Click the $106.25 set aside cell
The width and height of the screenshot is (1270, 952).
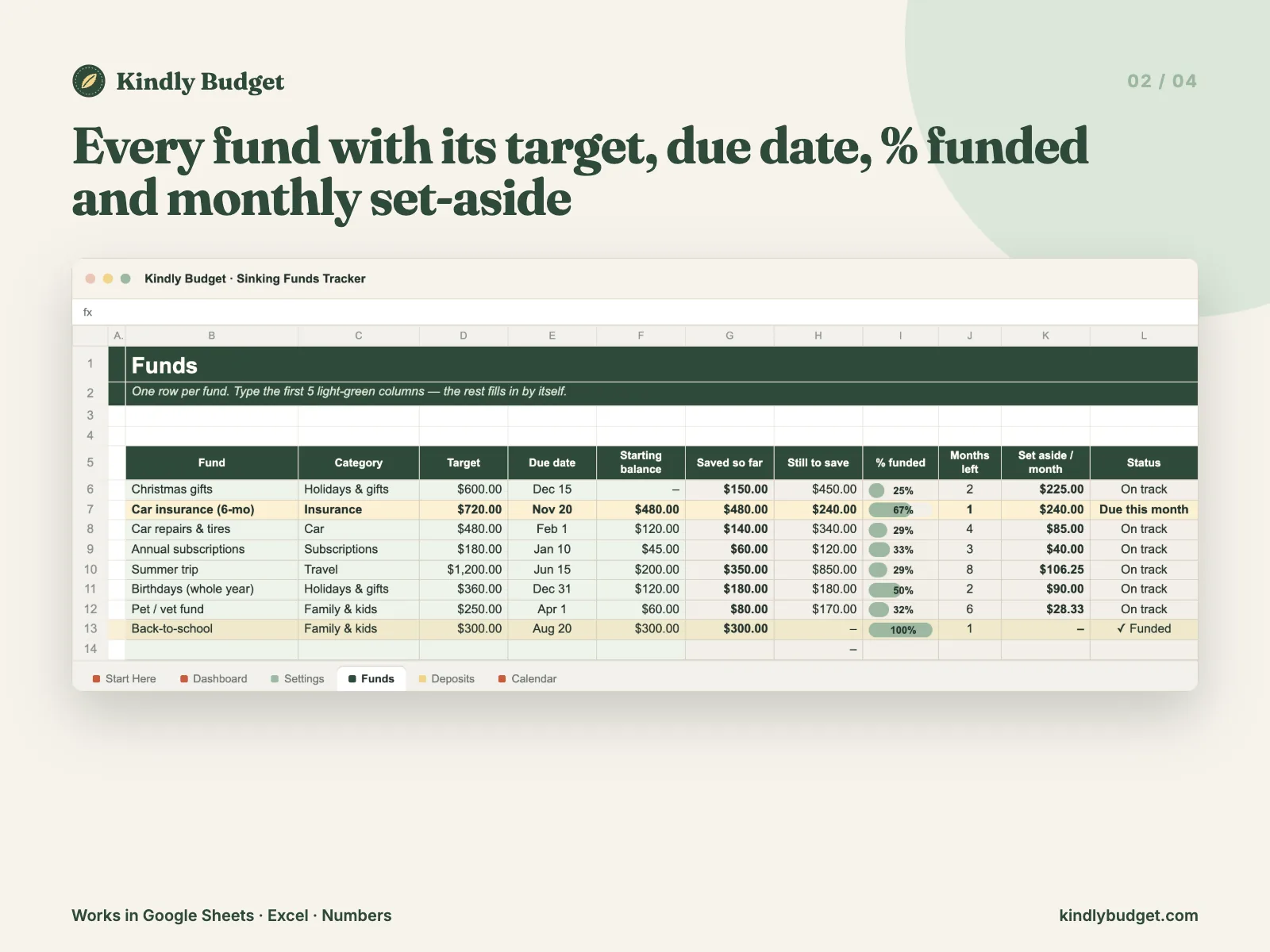[x=1045, y=570]
